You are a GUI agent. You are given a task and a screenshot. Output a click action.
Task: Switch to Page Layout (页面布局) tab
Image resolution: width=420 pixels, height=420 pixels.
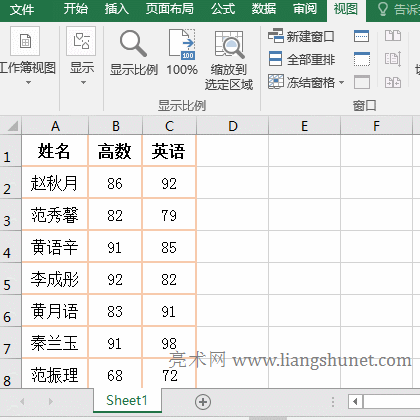click(x=170, y=9)
